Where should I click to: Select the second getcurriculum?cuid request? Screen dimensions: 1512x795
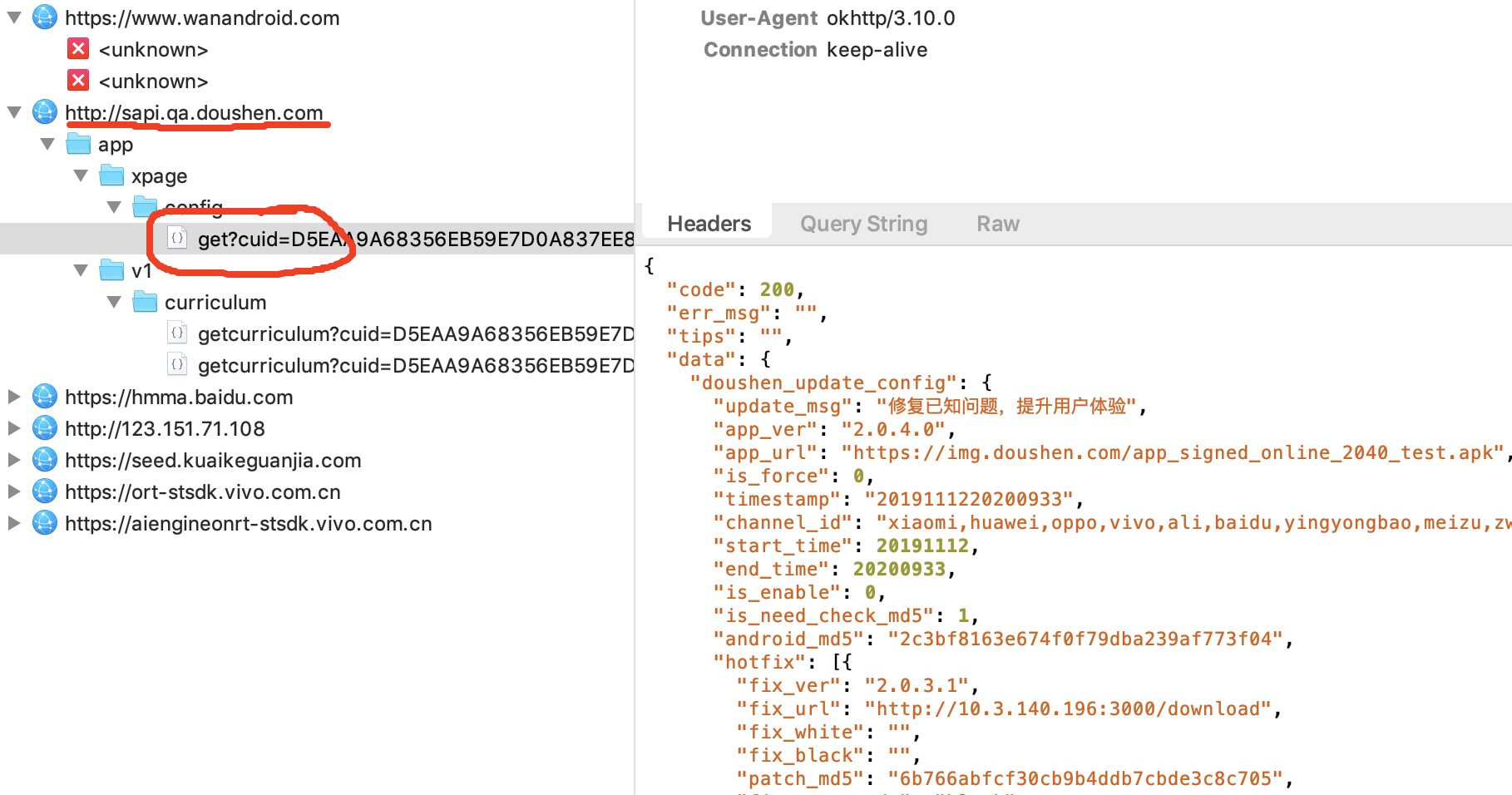point(416,366)
